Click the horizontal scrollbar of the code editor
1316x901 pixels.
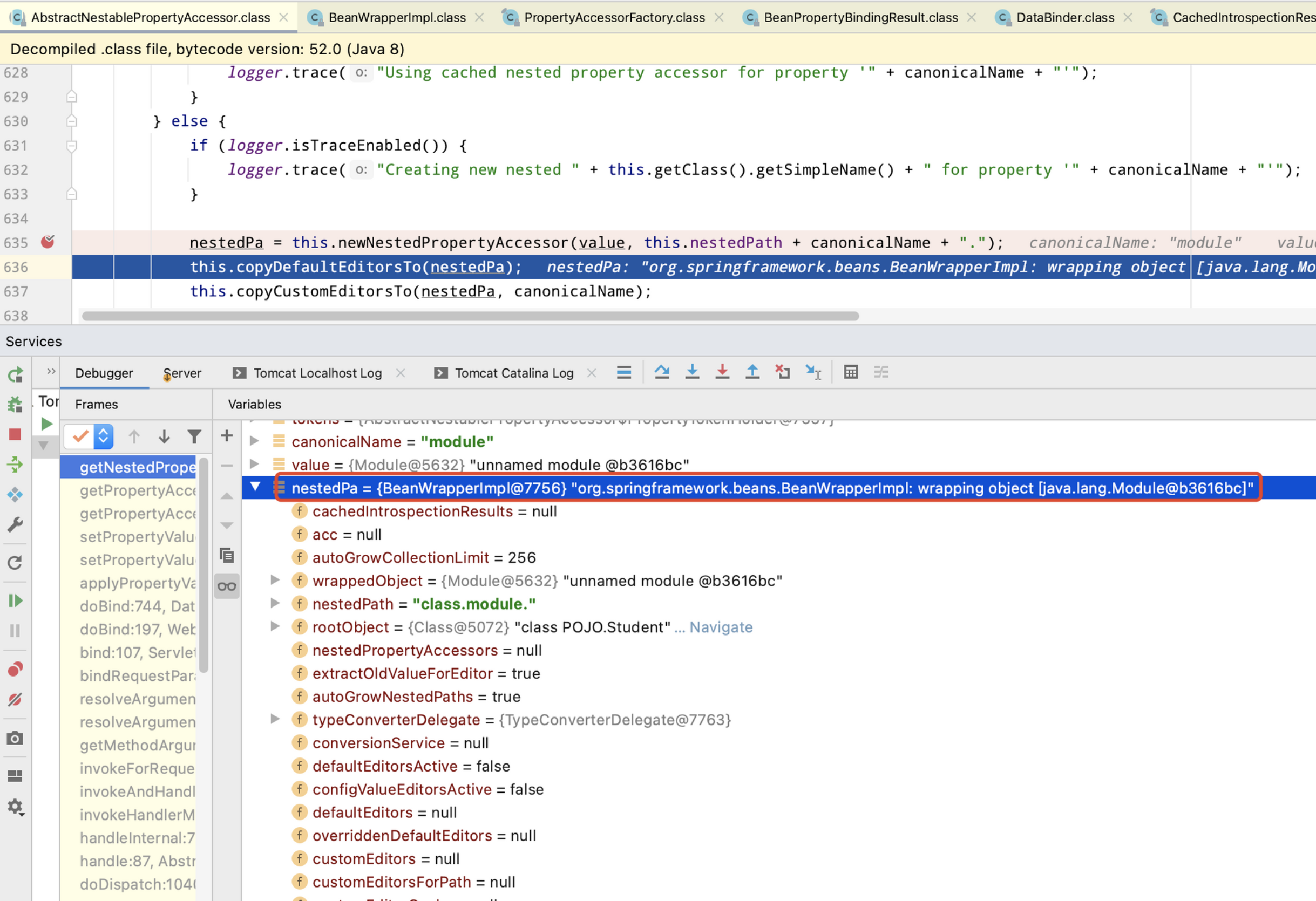tap(470, 316)
